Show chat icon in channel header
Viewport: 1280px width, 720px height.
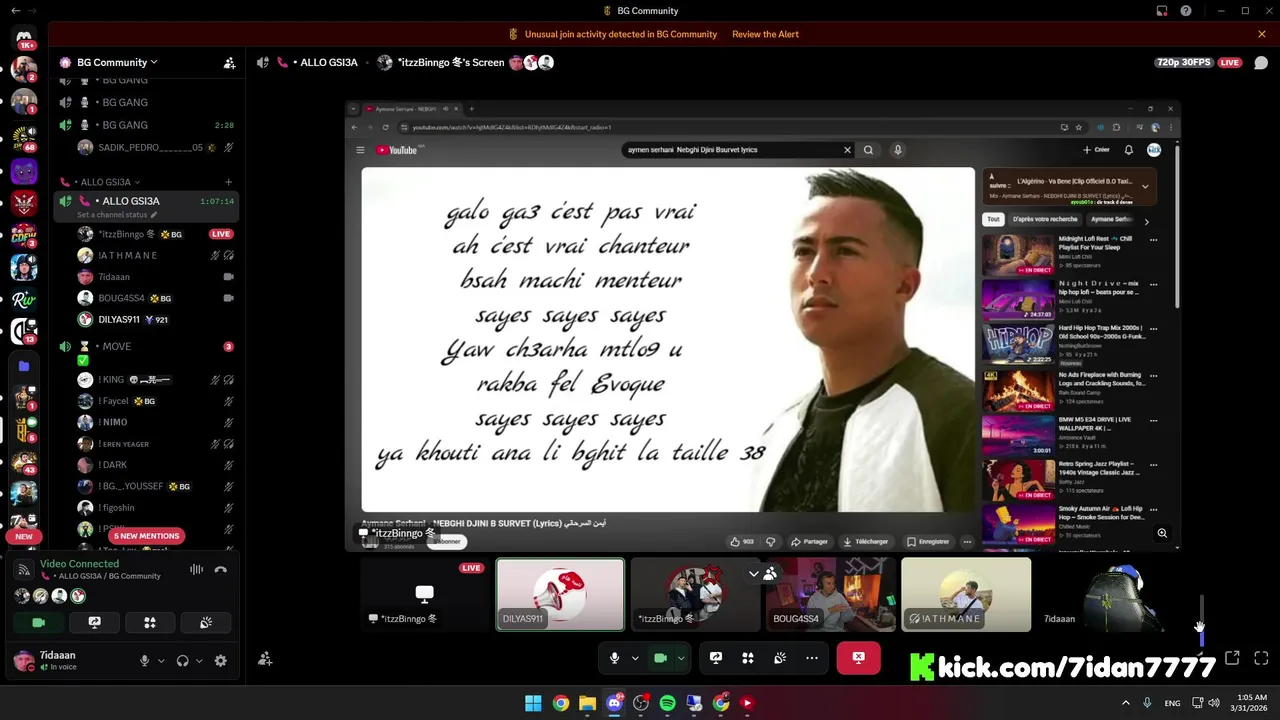1261,62
